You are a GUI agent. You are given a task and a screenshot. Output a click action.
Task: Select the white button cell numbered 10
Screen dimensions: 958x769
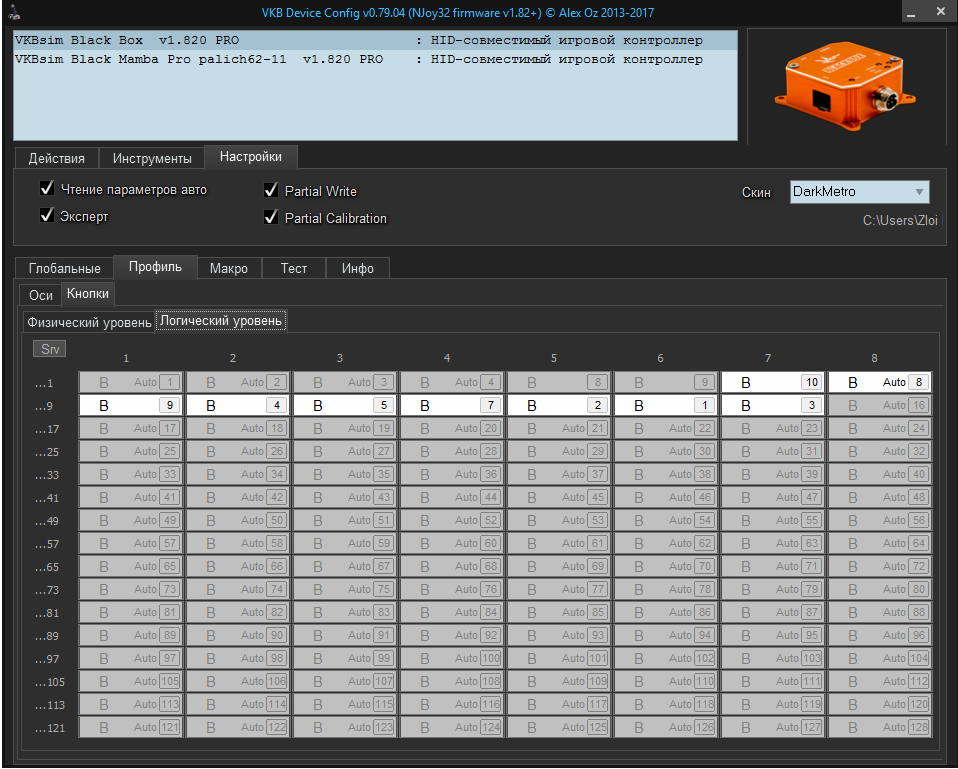[773, 382]
